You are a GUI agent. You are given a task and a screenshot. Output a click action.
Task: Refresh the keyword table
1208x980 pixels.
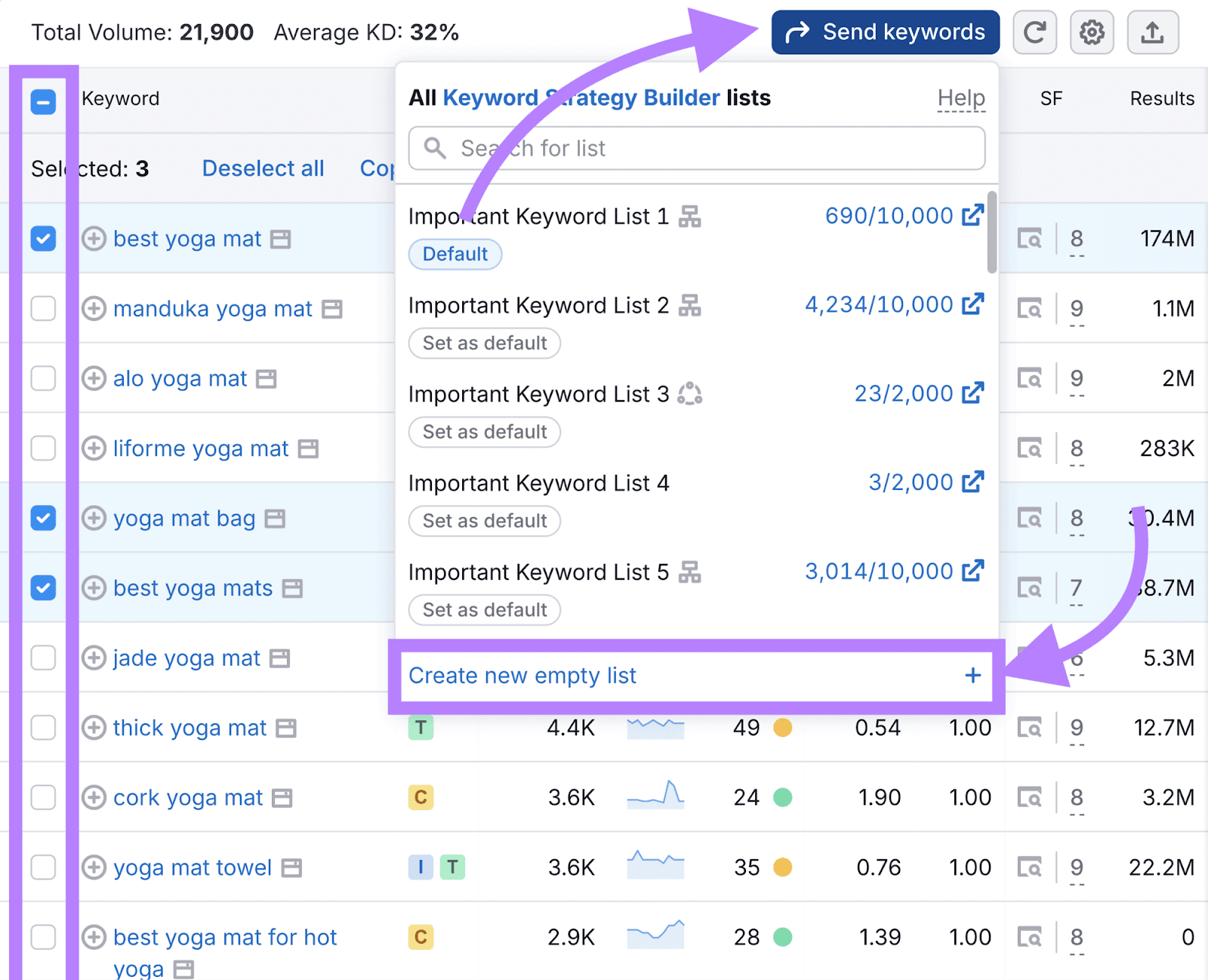pyautogui.click(x=1035, y=32)
